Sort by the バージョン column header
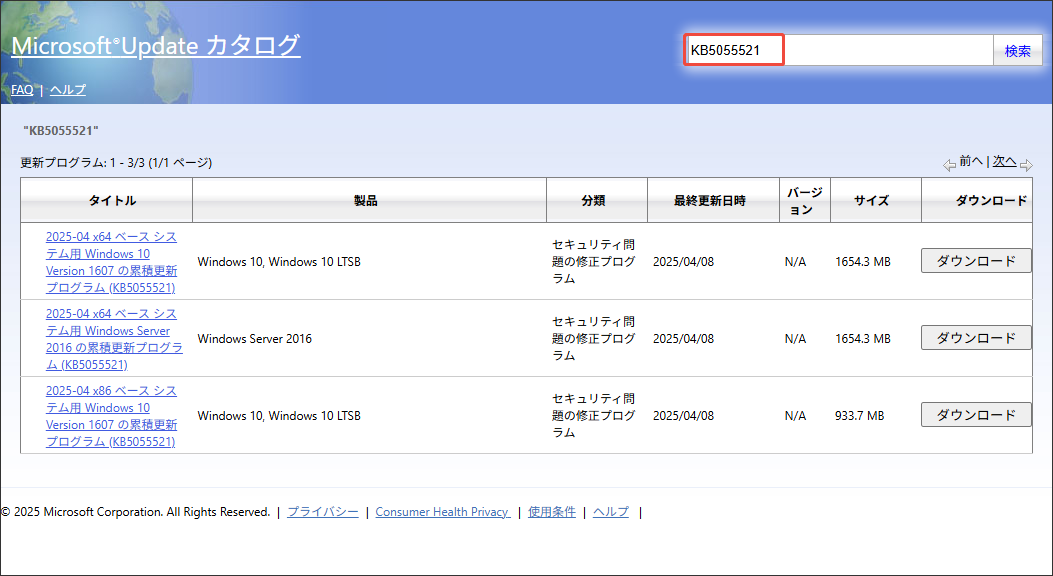 click(805, 200)
